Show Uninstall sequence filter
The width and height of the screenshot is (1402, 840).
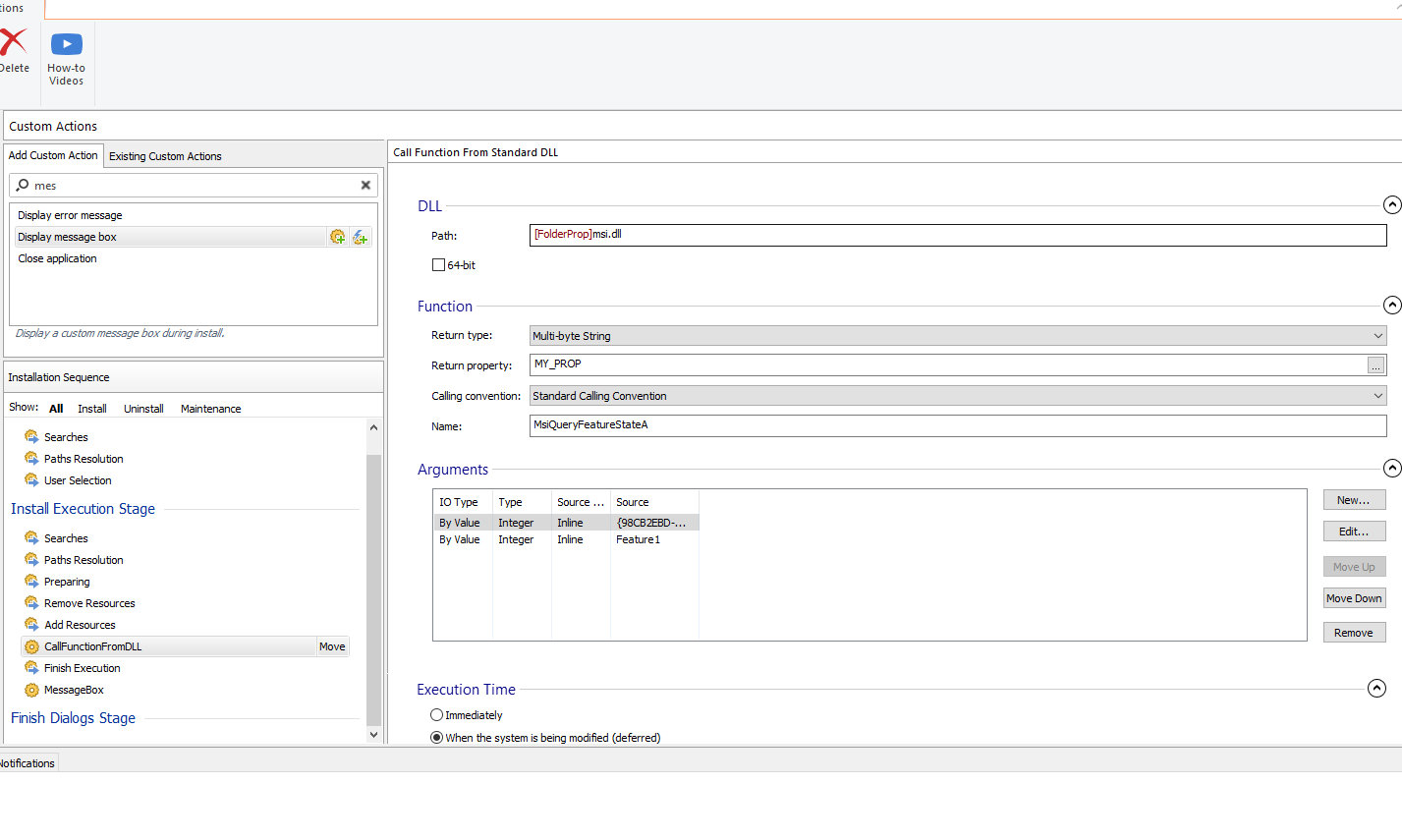point(143,409)
